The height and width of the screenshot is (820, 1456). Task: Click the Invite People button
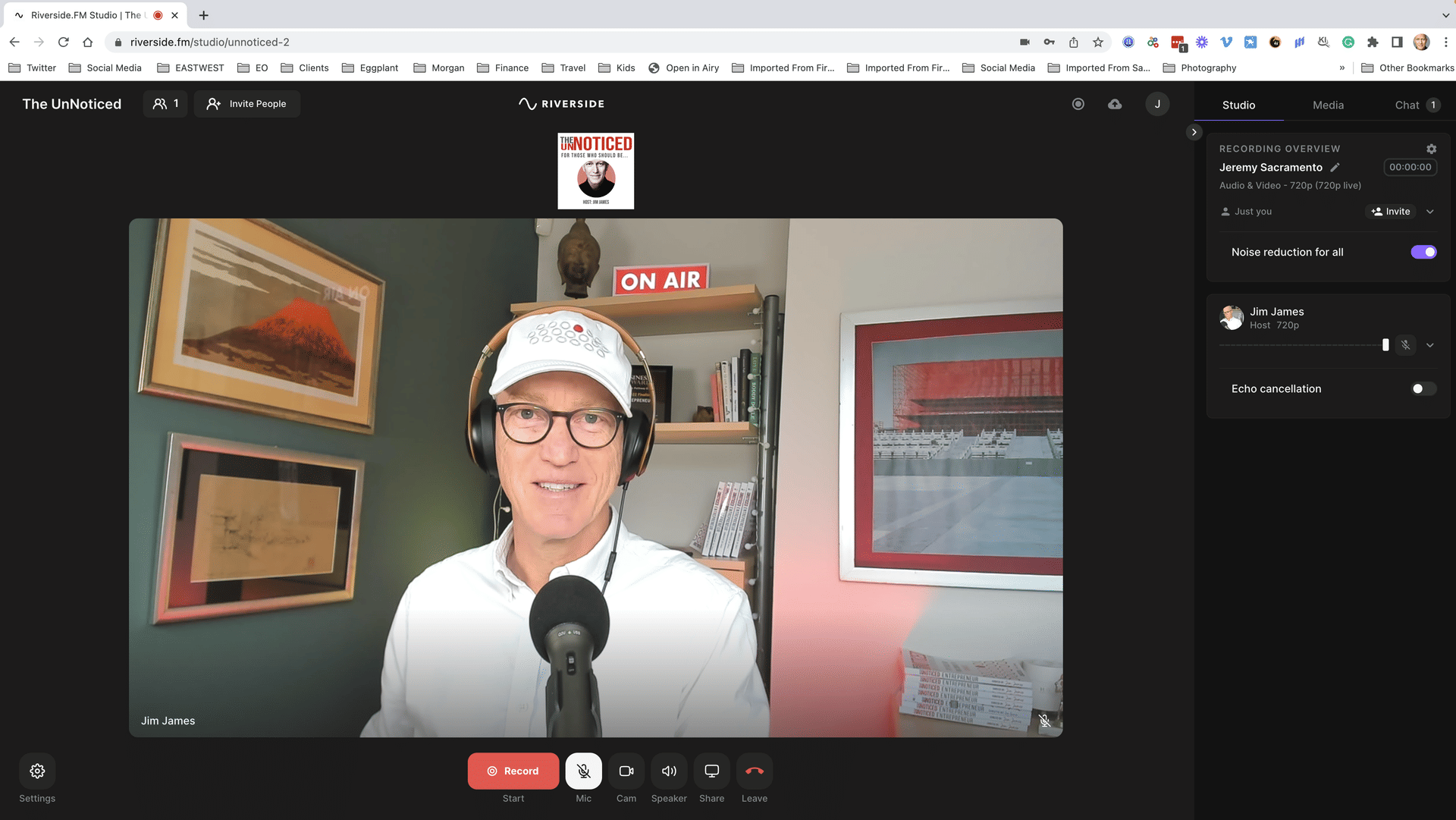click(246, 104)
